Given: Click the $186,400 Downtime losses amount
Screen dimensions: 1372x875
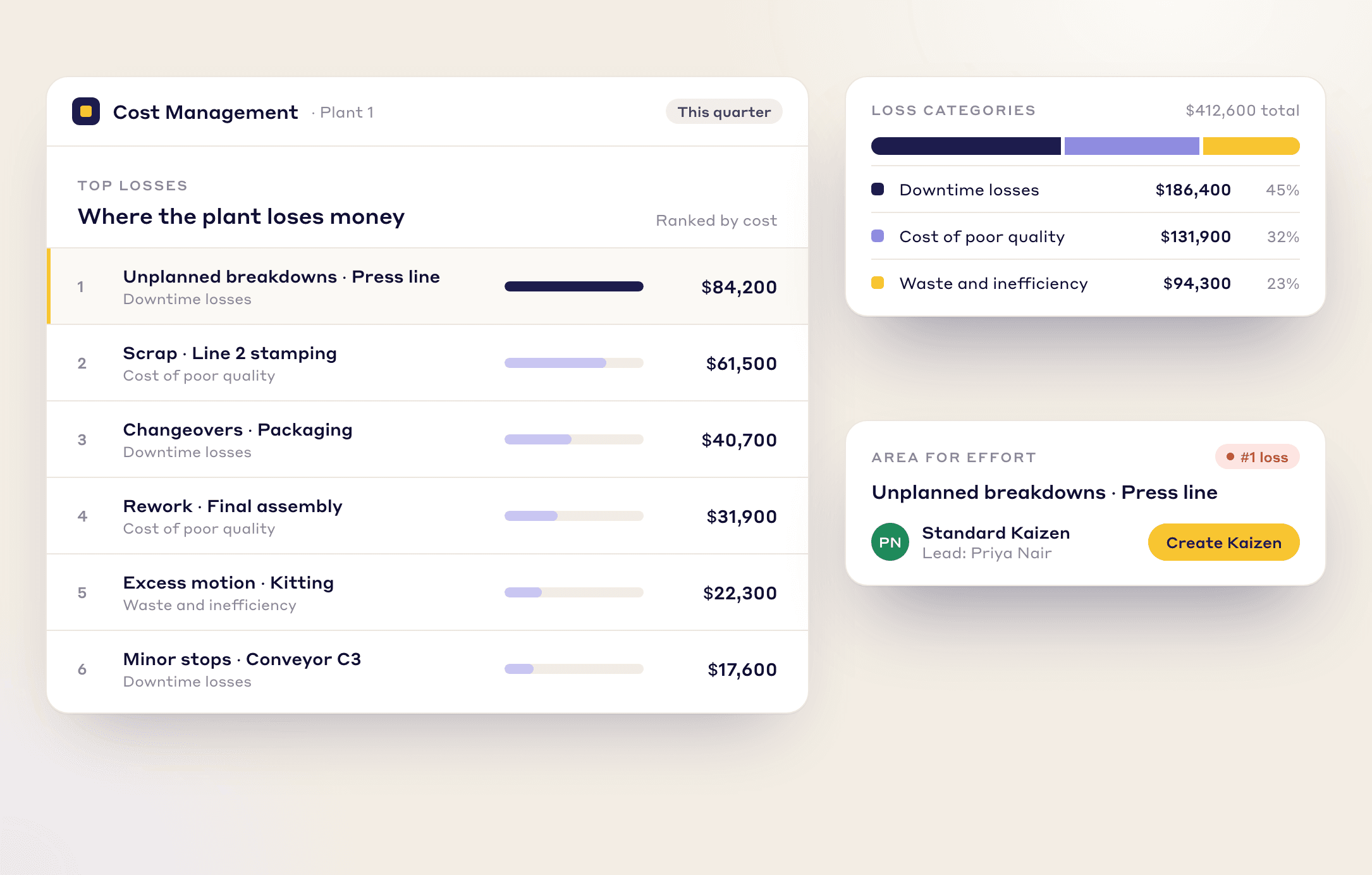Looking at the screenshot, I should click(1193, 190).
